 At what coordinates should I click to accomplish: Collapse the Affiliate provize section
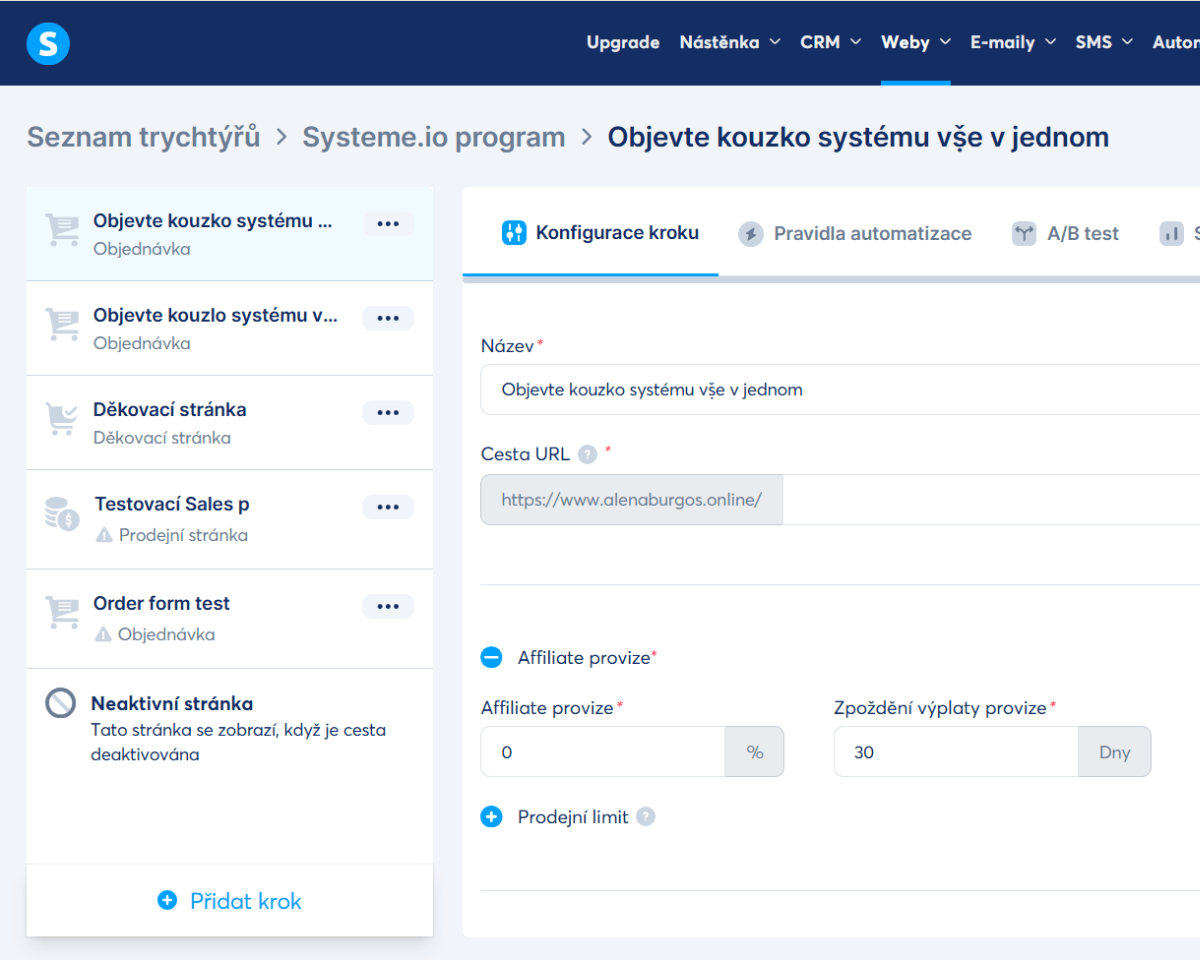[x=491, y=657]
